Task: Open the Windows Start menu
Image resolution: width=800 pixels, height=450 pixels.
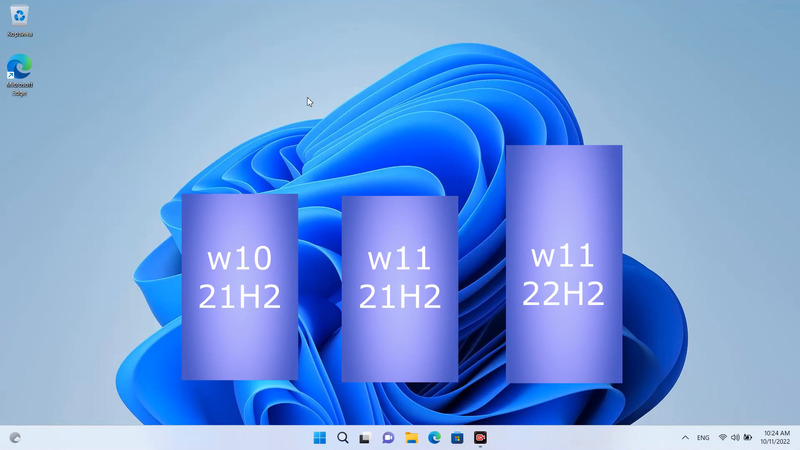Action: coord(319,438)
